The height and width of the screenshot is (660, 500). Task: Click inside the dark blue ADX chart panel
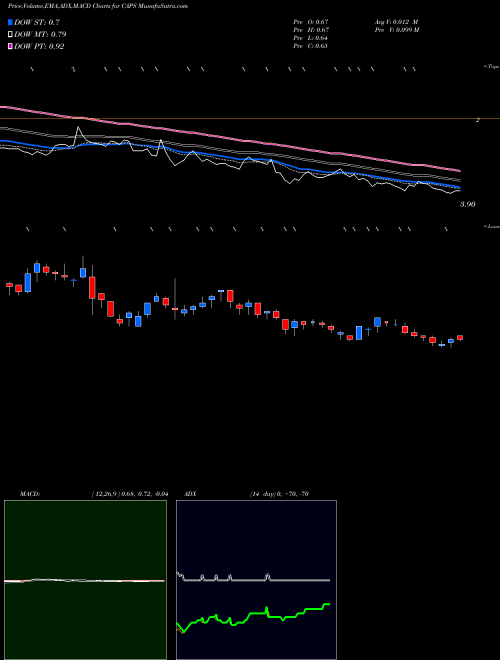(x=256, y=580)
